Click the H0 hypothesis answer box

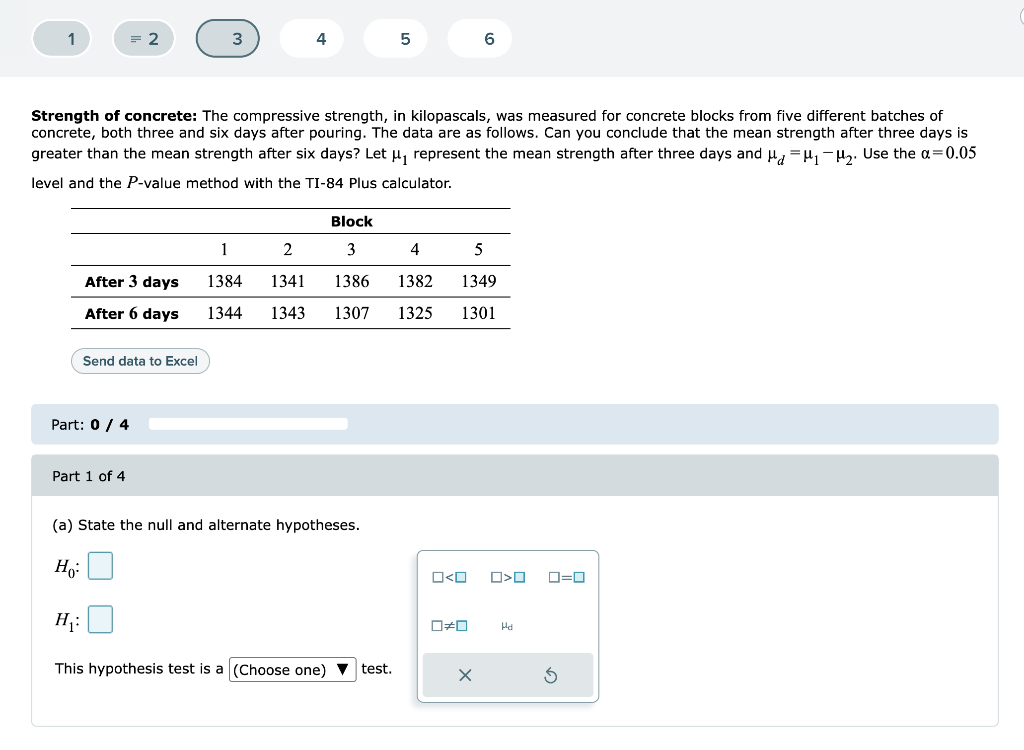coord(100,565)
